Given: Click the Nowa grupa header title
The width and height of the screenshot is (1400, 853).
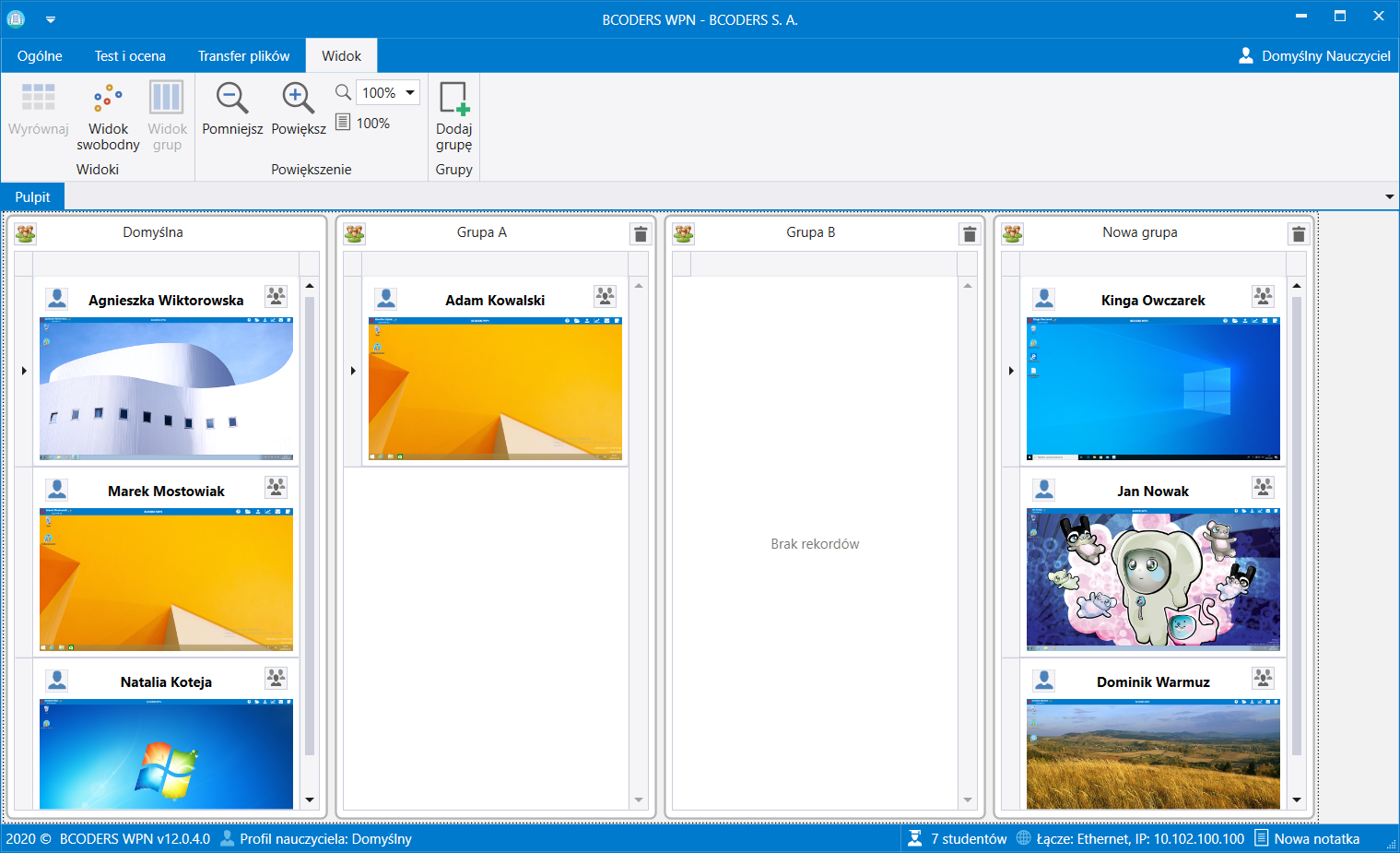Looking at the screenshot, I should pos(1140,232).
